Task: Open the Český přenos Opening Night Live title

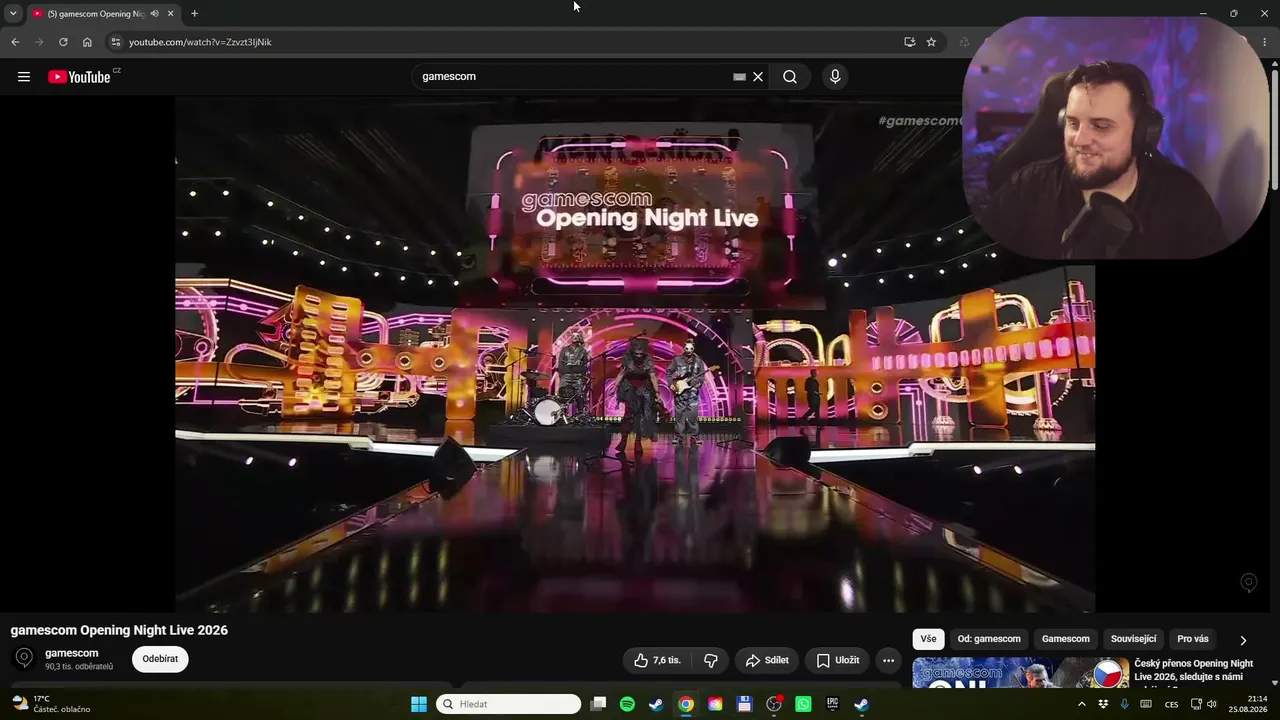Action: [1194, 673]
